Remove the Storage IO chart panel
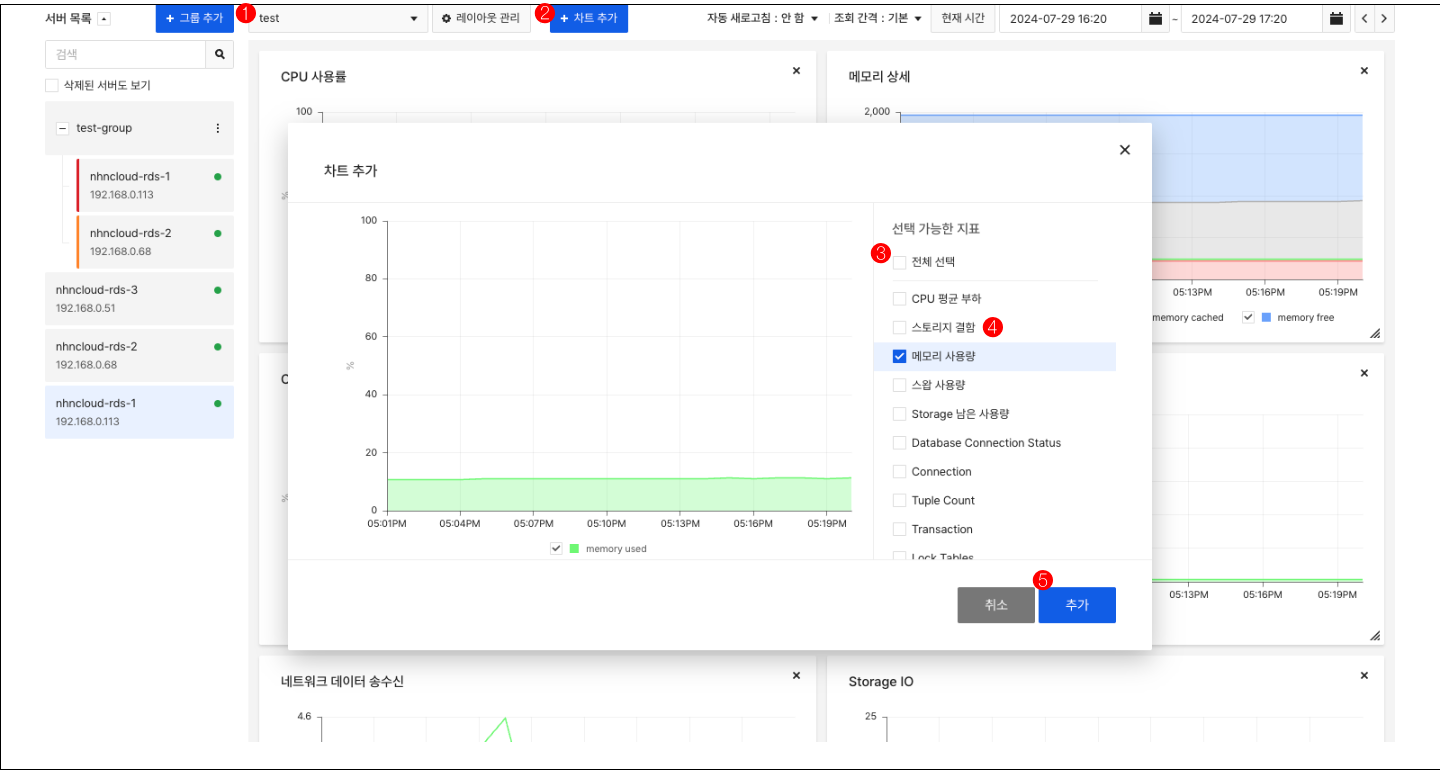The width and height of the screenshot is (1440, 770). coord(1364,675)
